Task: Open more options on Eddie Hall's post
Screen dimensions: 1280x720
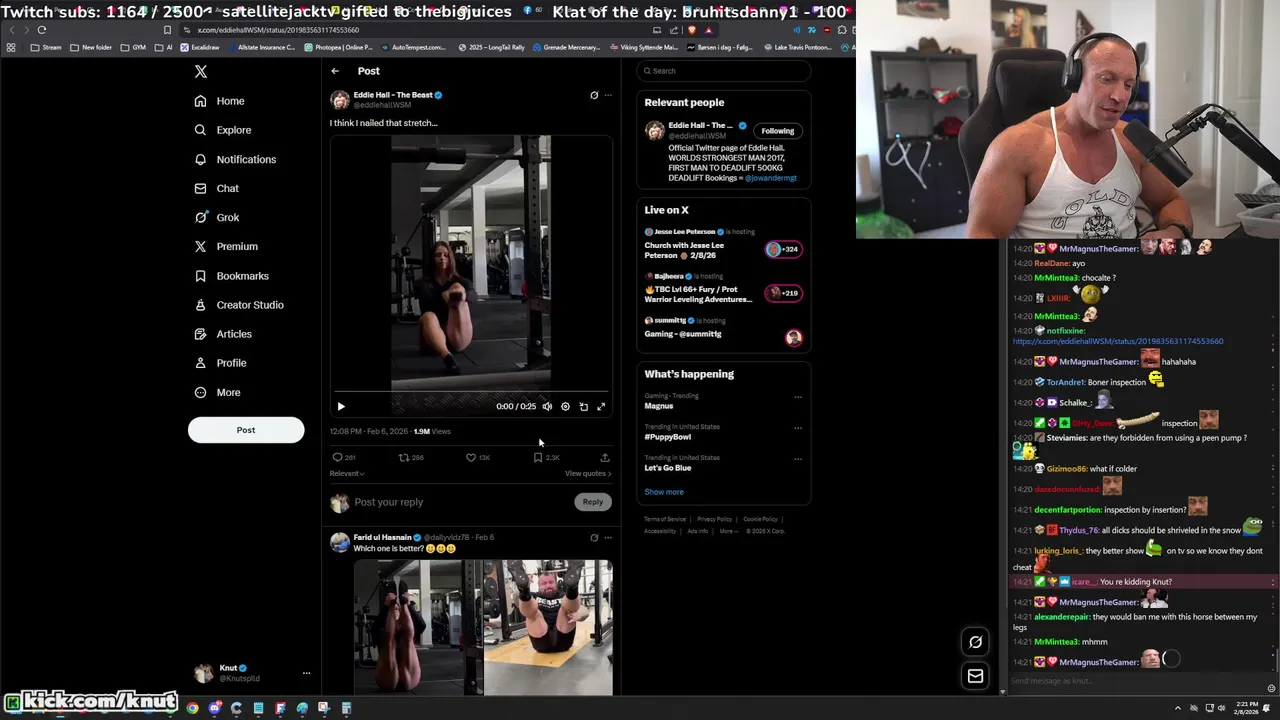Action: click(608, 95)
